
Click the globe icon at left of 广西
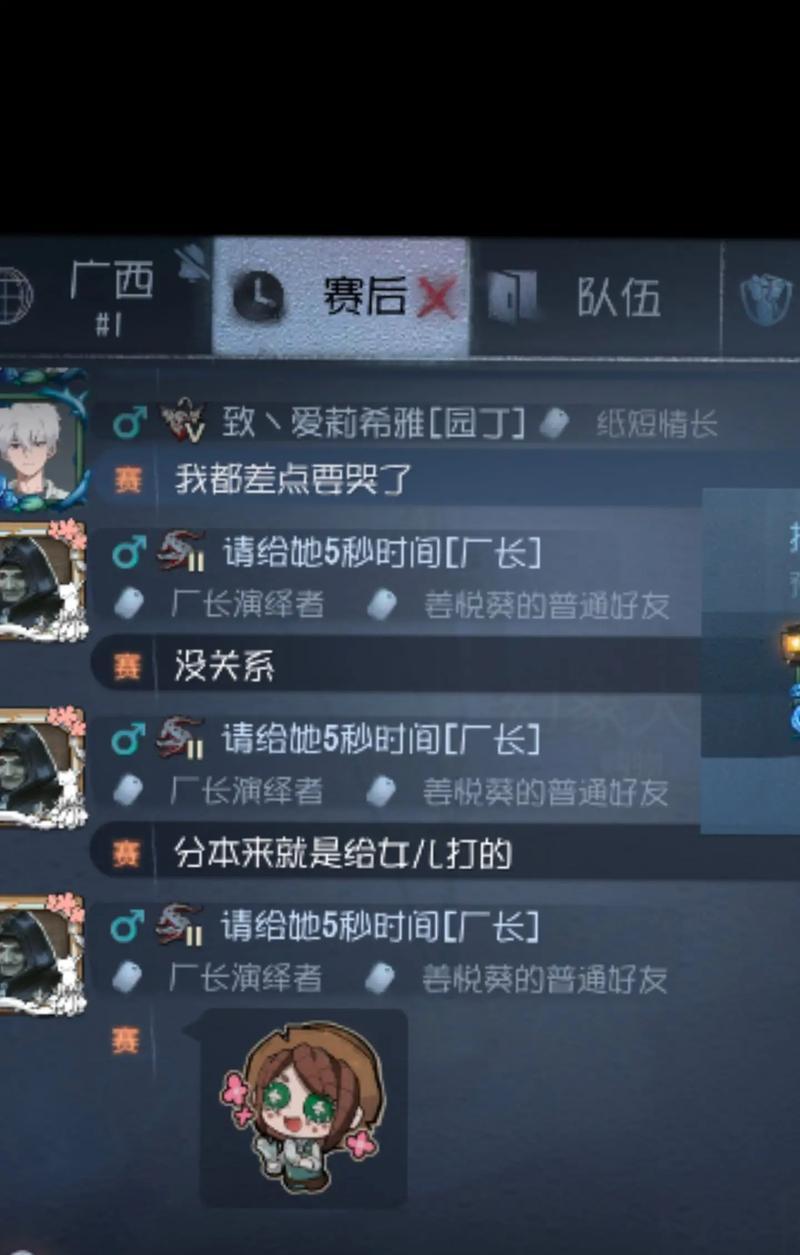click(x=14, y=296)
